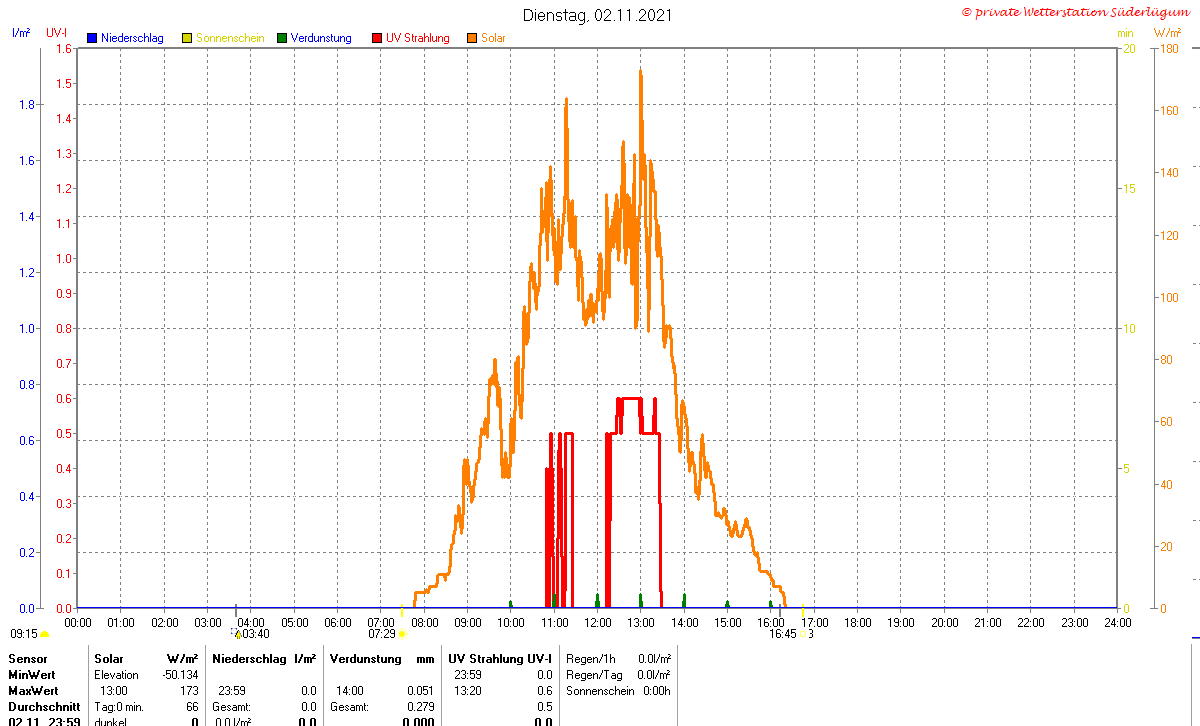1200x726 pixels.
Task: Click the sunset marker next to 16:45
Action: pos(802,634)
